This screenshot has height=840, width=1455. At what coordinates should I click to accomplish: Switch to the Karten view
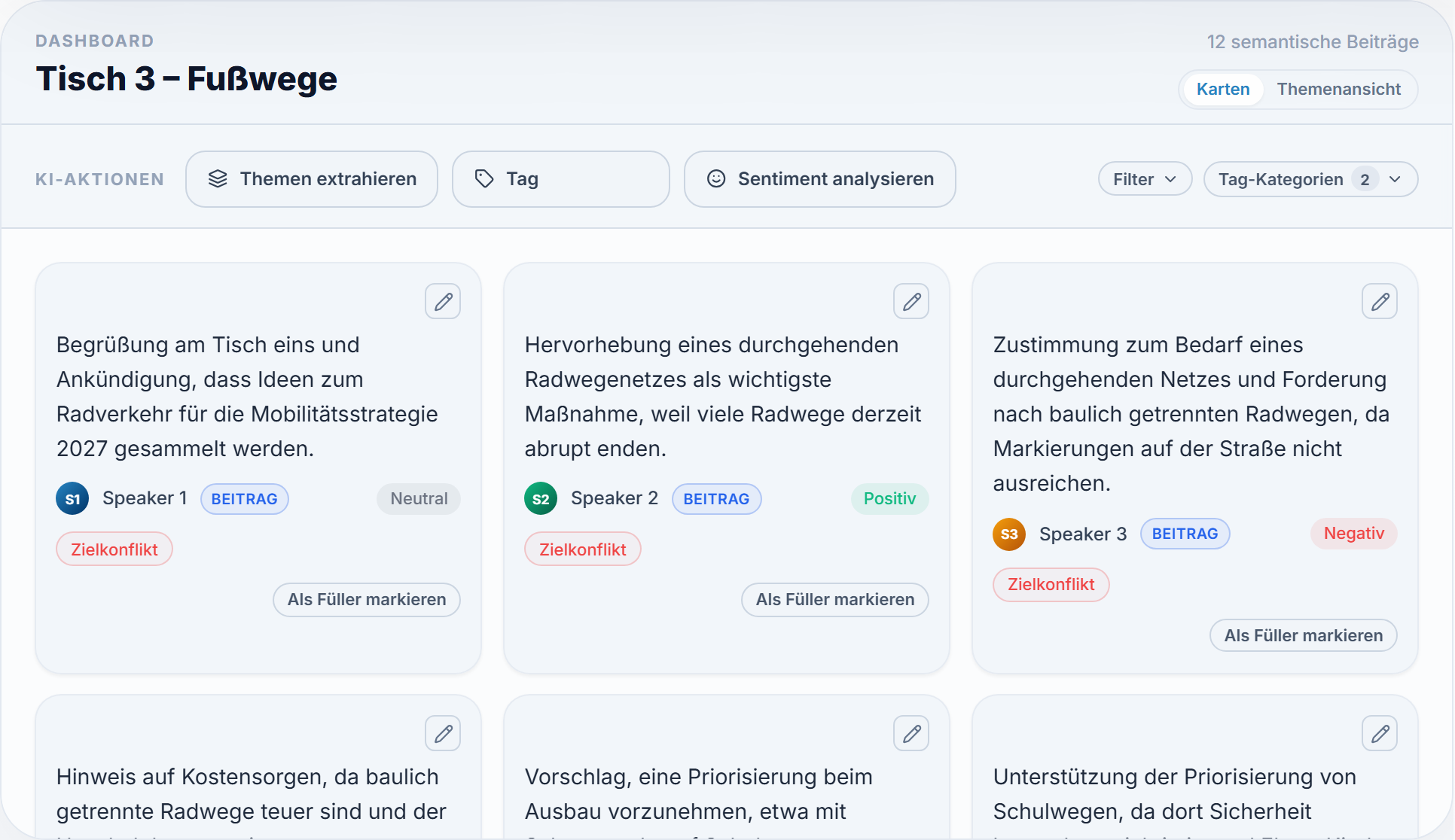(1223, 90)
